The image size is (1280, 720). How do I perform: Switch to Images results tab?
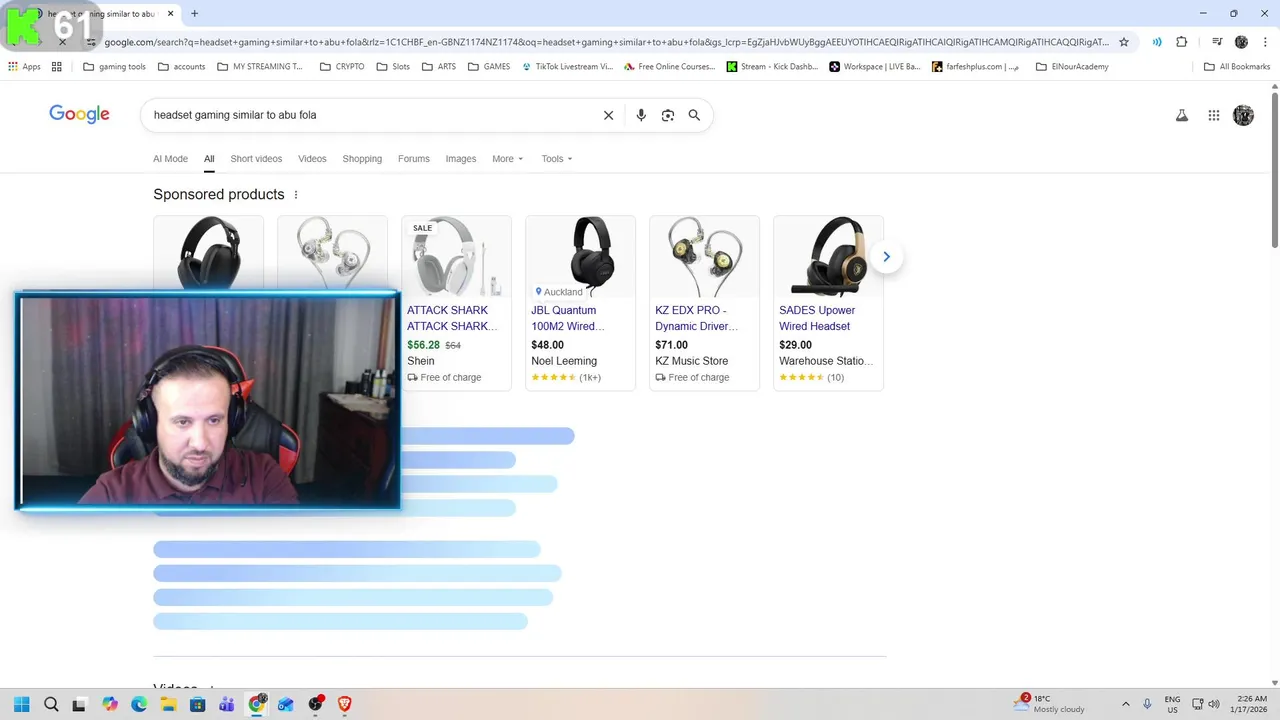(x=461, y=159)
